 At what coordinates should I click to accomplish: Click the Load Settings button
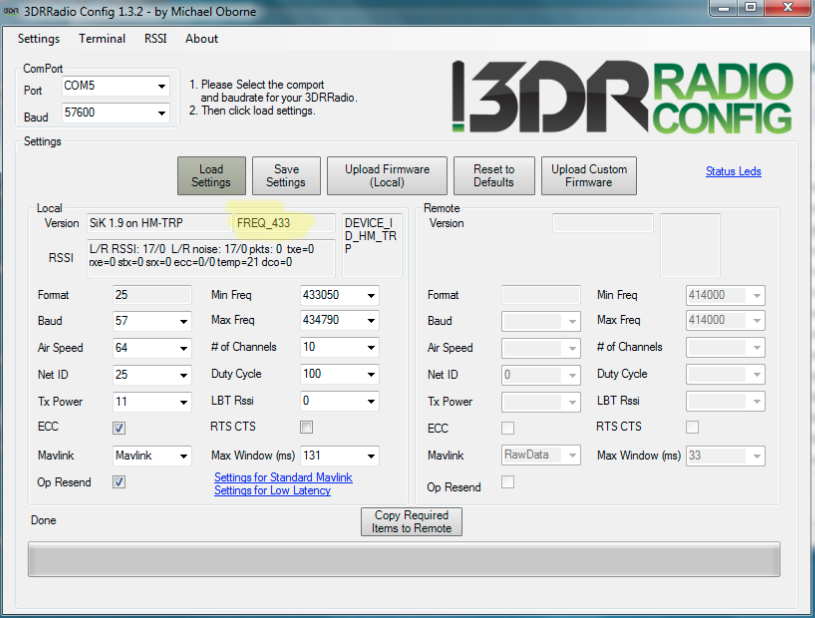coord(211,176)
